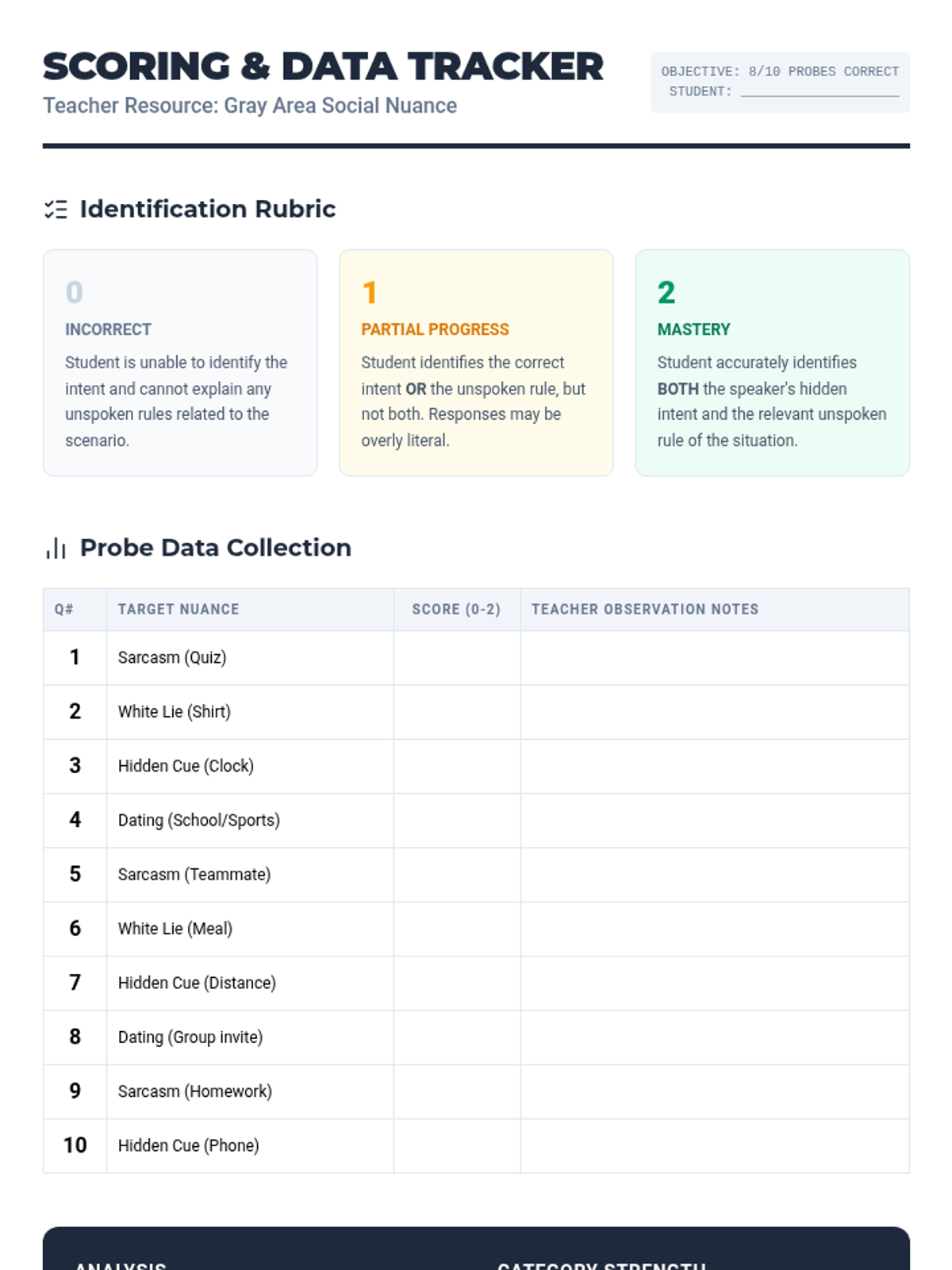Click the Student name blank line
Image resolution: width=952 pixels, height=1270 pixels.
(820, 91)
